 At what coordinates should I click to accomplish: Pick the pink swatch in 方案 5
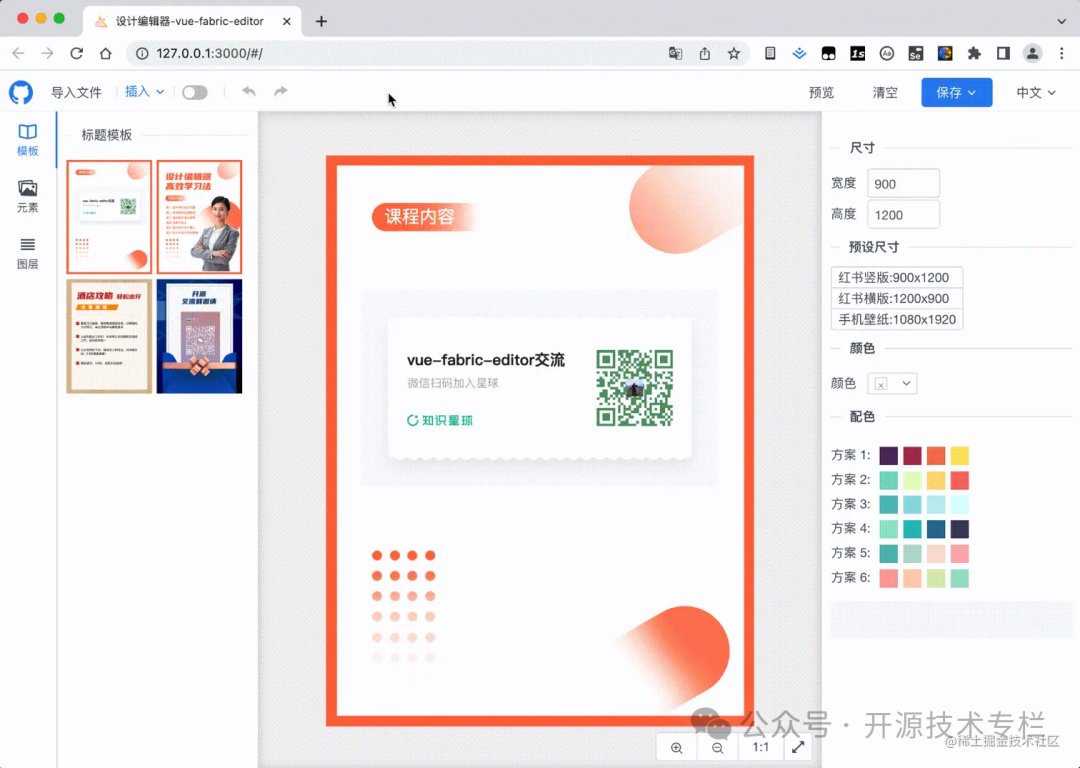959,553
